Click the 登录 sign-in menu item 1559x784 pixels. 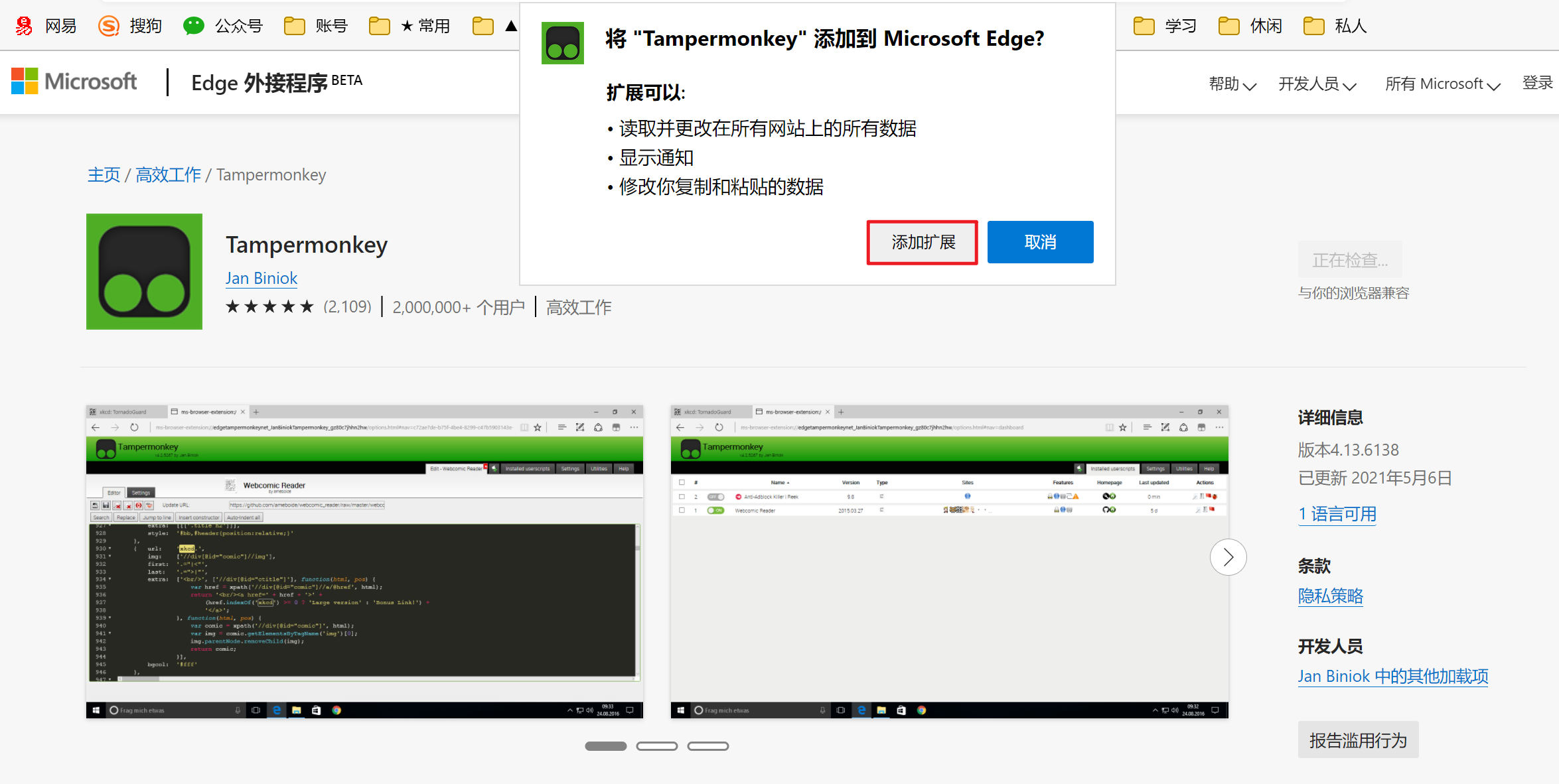(1537, 83)
